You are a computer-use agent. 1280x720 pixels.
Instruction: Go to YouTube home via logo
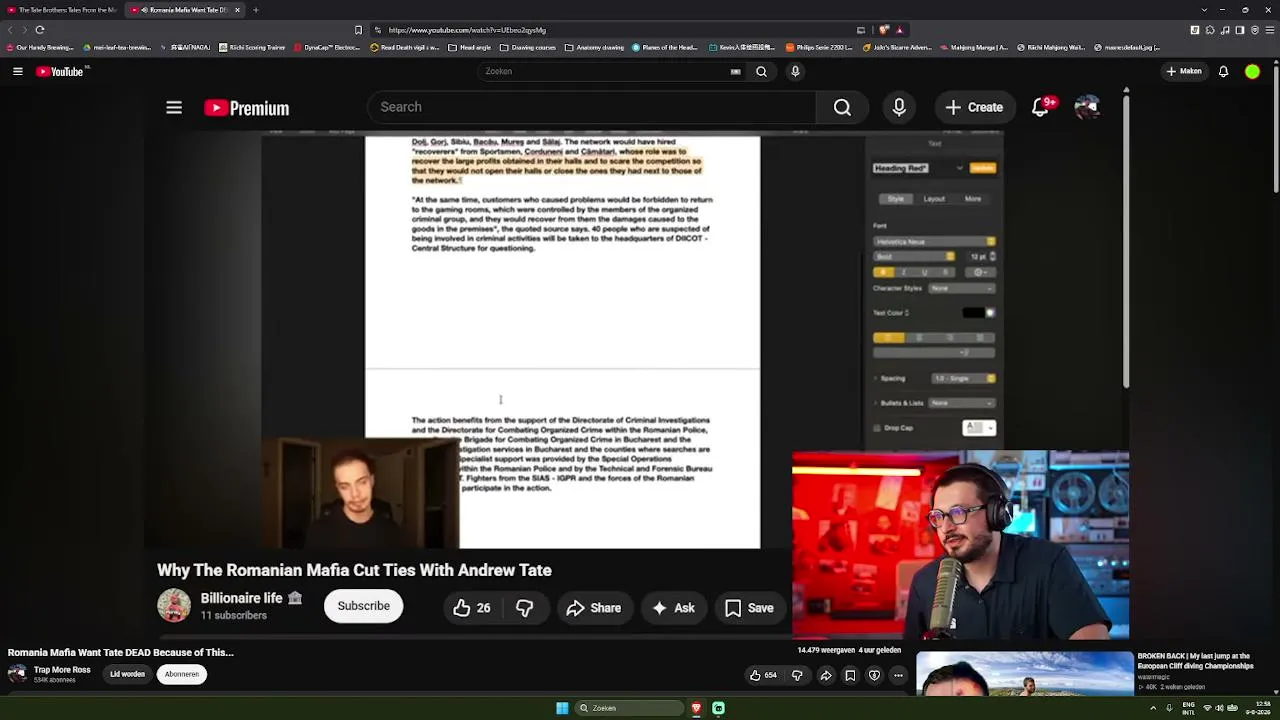coord(59,71)
